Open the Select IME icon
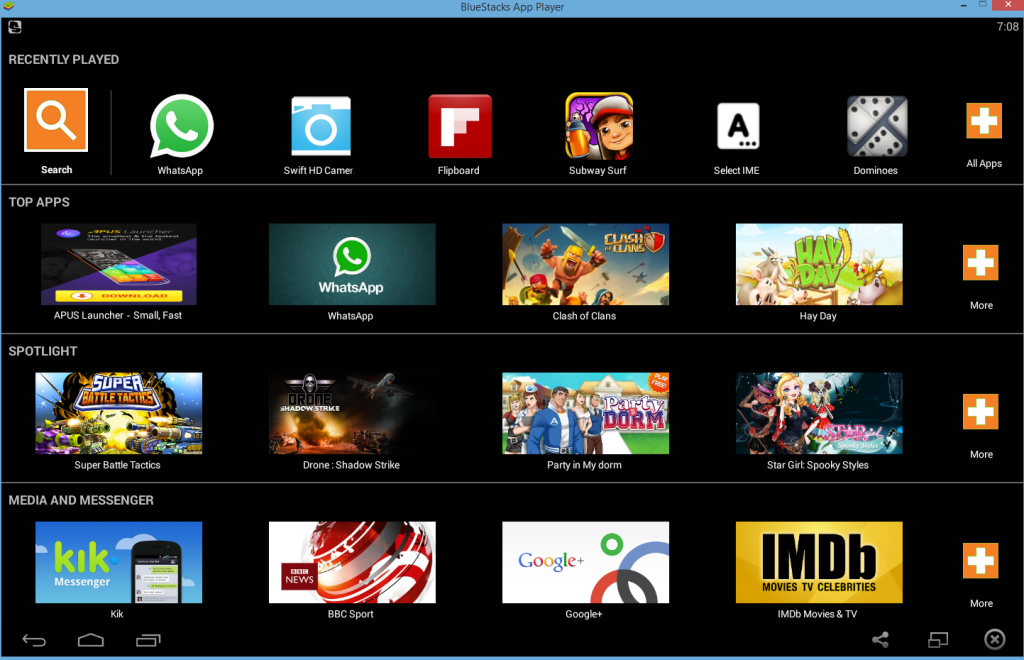Image resolution: width=1024 pixels, height=660 pixels. pyautogui.click(x=738, y=126)
